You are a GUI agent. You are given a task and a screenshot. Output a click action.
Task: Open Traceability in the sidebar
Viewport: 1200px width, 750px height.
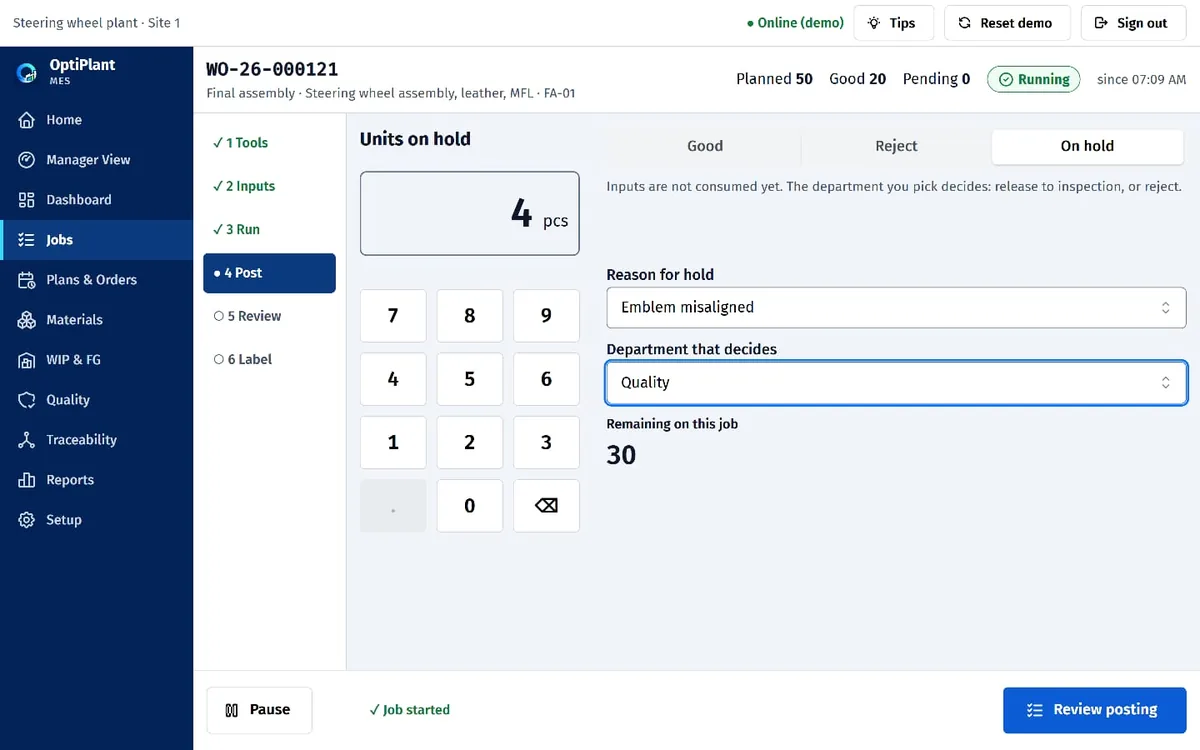pyautogui.click(x=96, y=440)
